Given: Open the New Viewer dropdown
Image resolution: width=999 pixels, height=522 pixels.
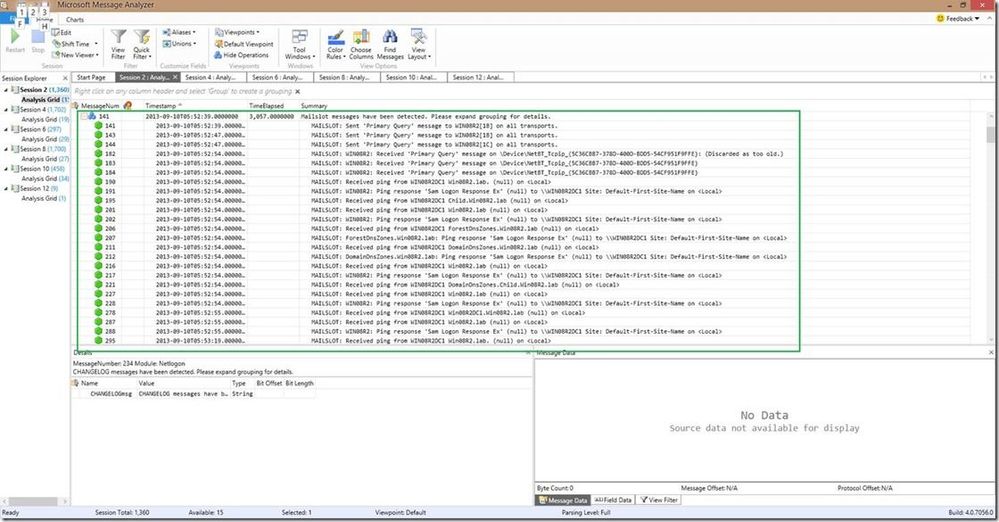Looking at the screenshot, I should pos(75,55).
